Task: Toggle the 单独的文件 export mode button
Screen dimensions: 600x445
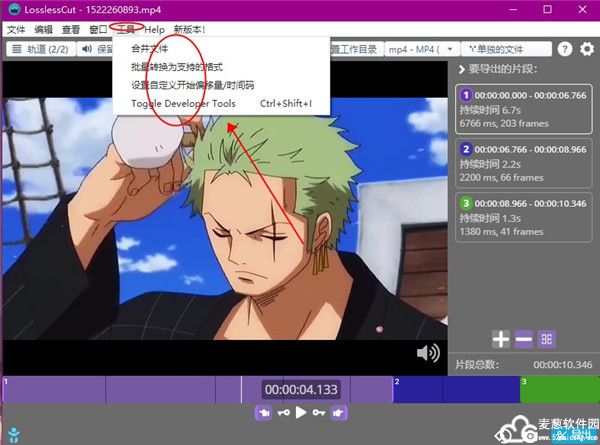Action: point(506,49)
